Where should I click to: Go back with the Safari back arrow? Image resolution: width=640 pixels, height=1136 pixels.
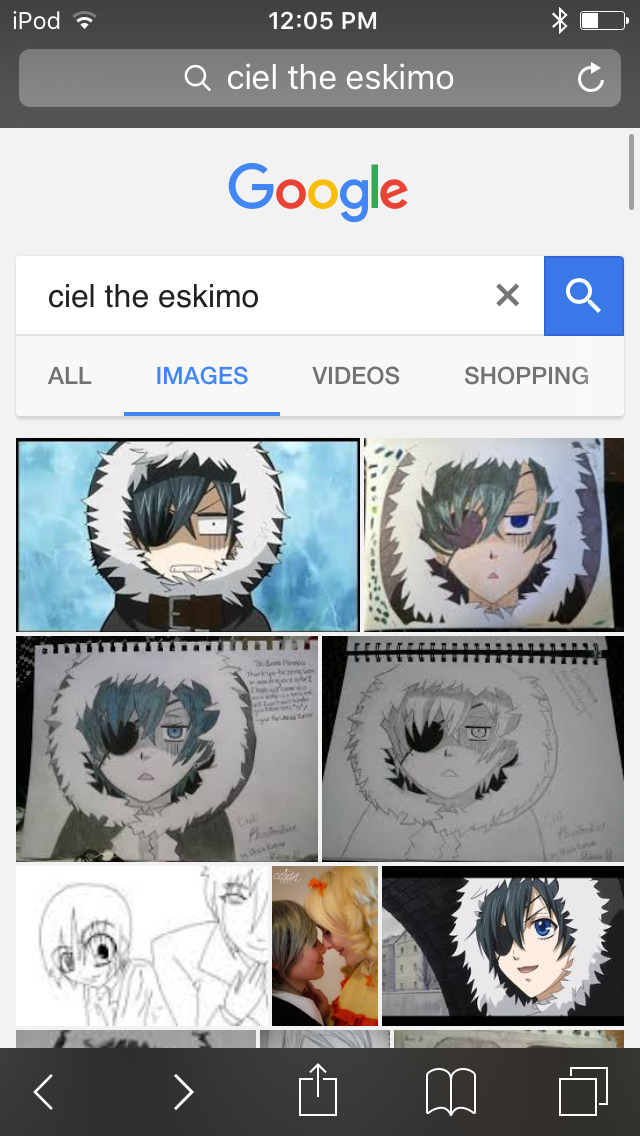[x=44, y=1091]
